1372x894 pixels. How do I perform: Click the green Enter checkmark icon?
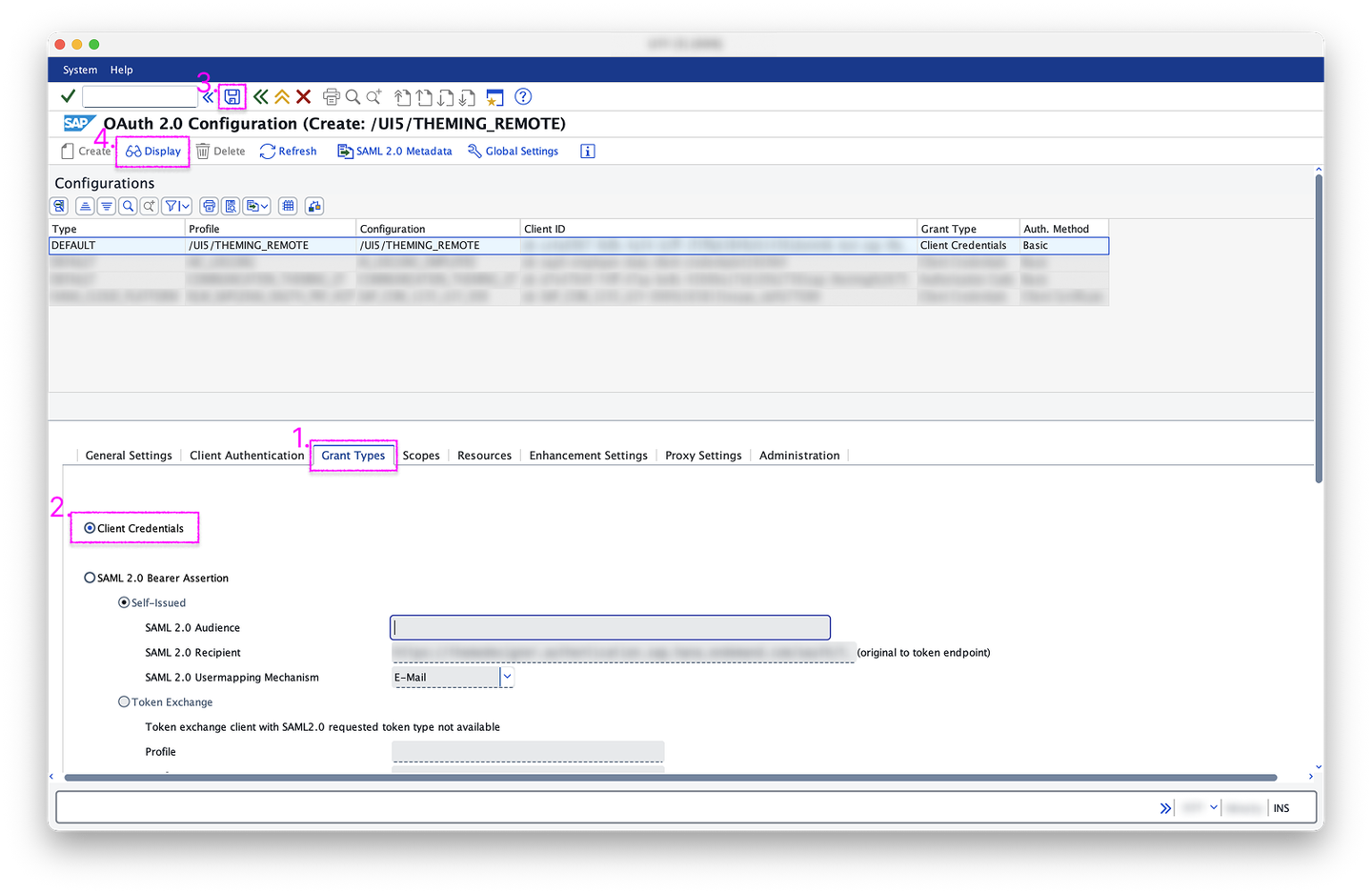point(68,96)
